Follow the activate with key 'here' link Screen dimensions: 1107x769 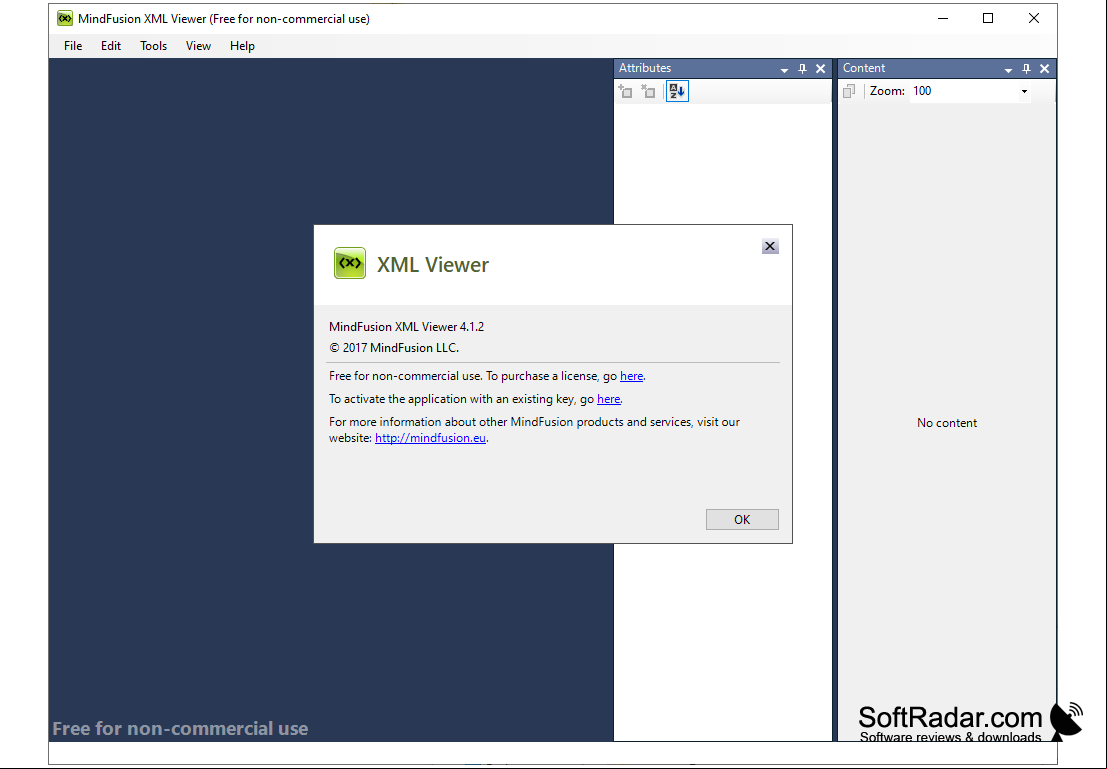click(x=609, y=399)
